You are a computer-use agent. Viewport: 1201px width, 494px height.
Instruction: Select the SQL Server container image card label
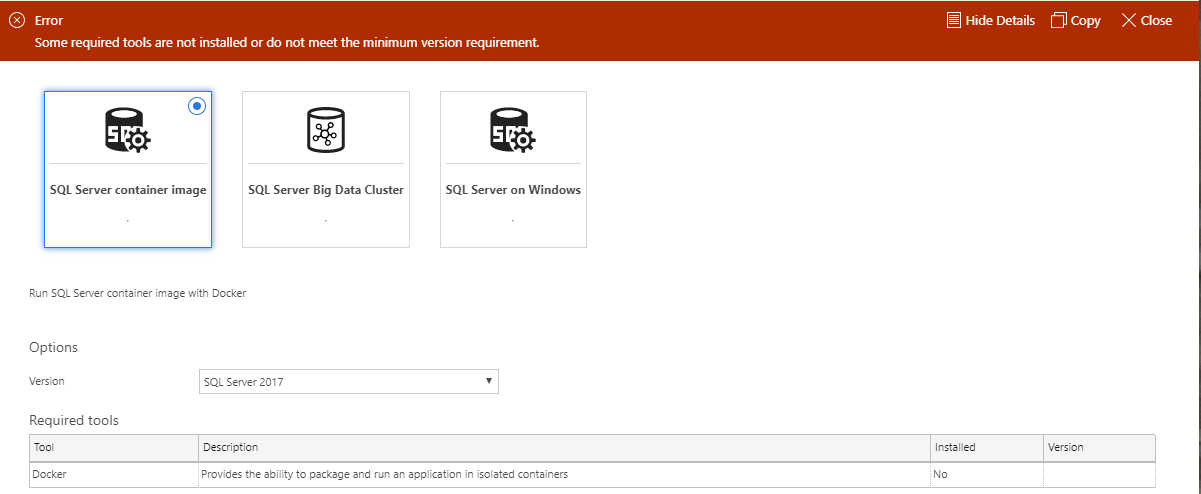pyautogui.click(x=128, y=190)
